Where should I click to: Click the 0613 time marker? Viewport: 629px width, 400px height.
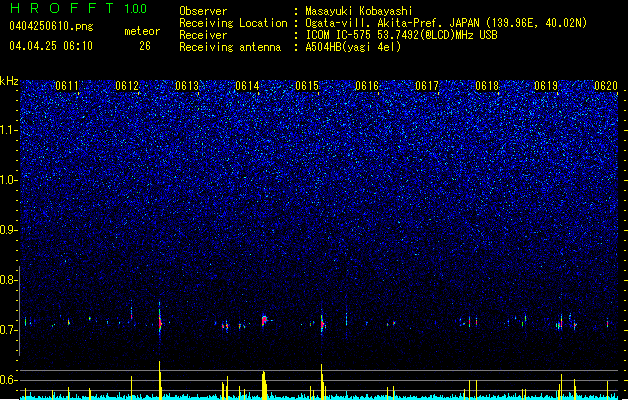[187, 86]
